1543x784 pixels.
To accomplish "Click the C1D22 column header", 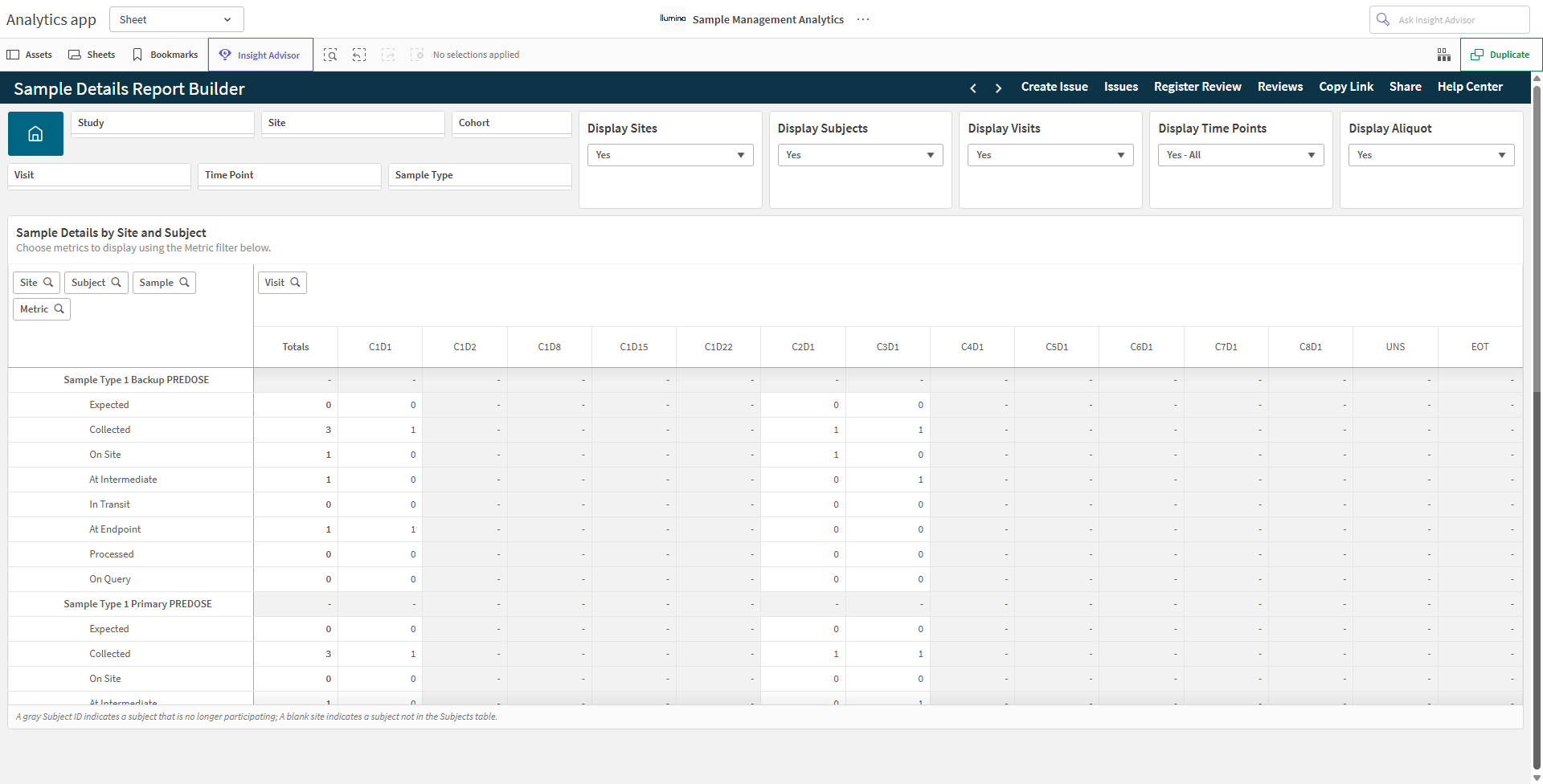I will click(718, 347).
